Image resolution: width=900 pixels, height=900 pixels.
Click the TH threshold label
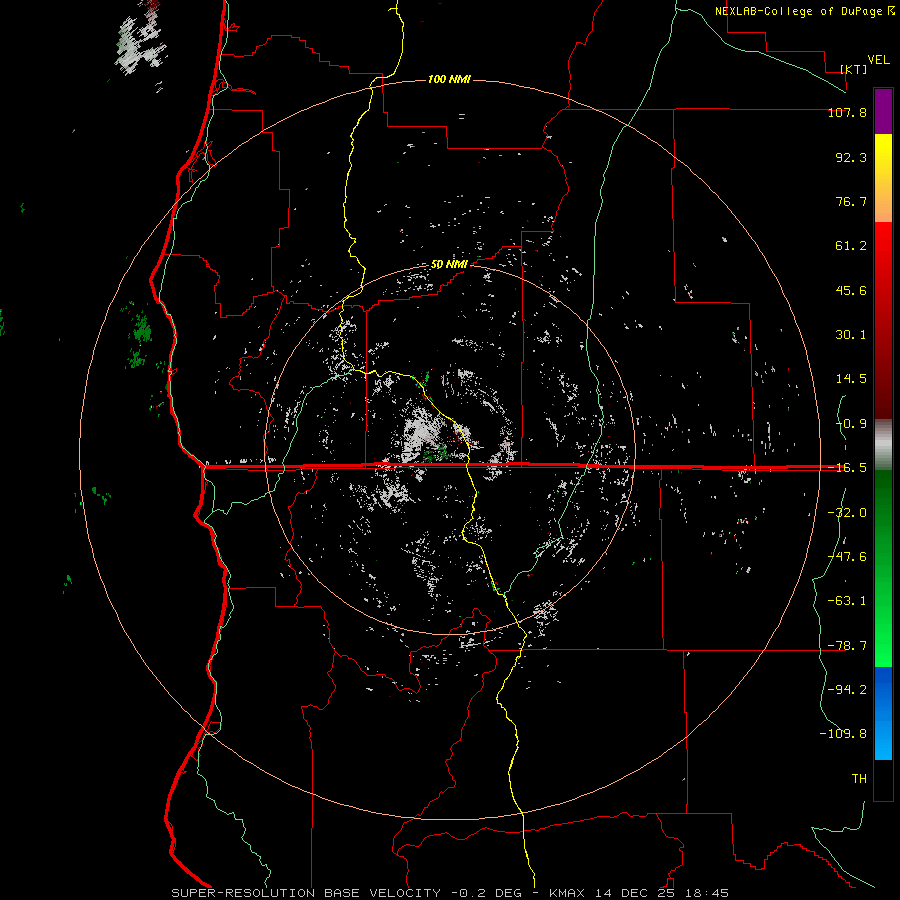[x=859, y=779]
